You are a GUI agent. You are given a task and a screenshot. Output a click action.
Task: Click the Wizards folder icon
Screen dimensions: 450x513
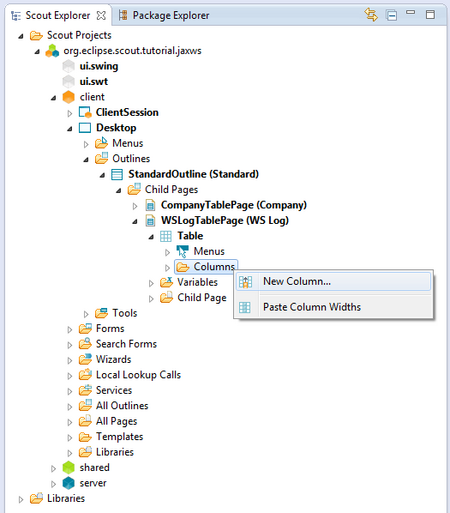(85, 359)
